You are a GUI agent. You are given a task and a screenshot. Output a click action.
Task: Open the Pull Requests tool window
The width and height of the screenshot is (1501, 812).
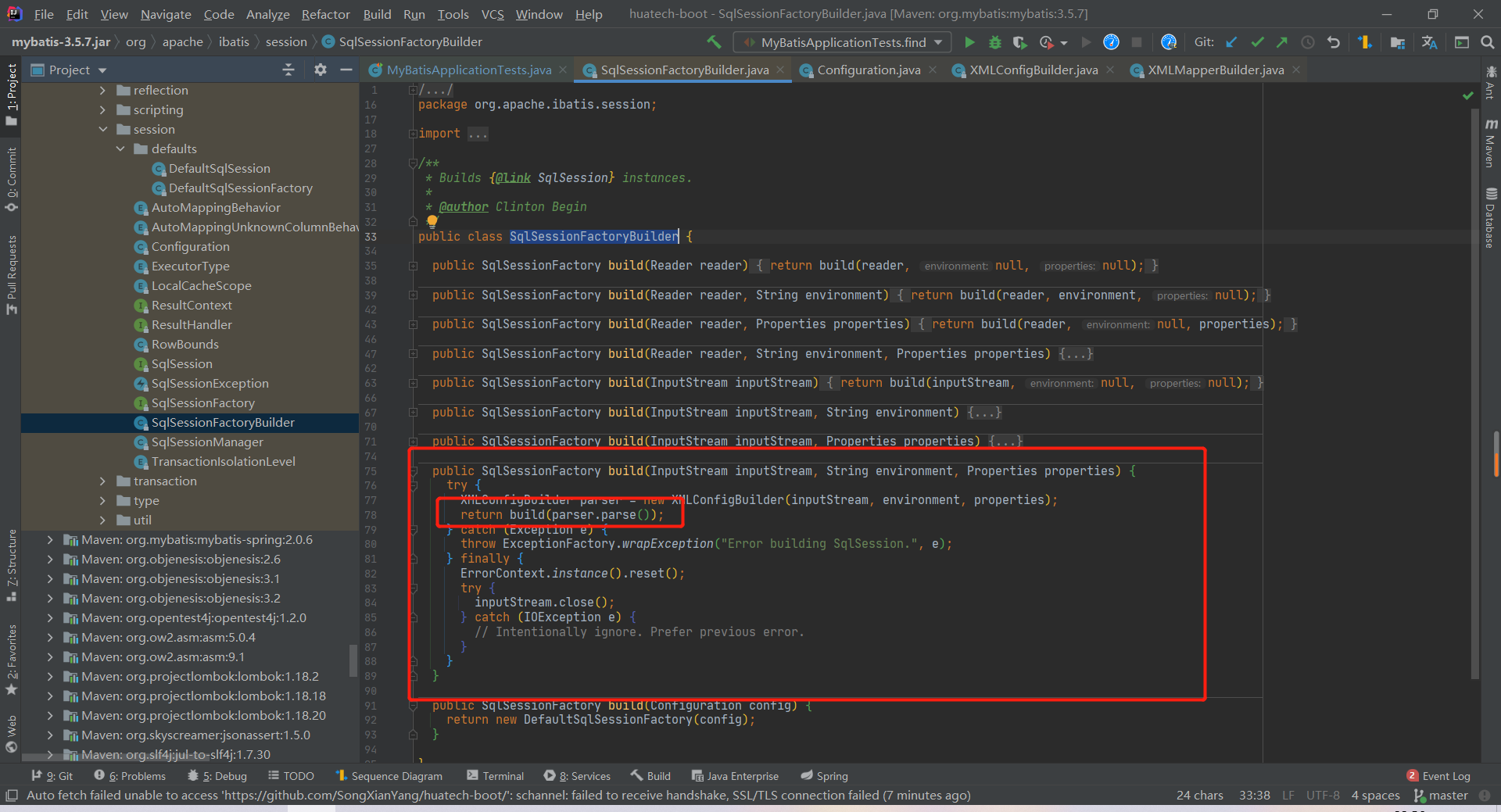[x=12, y=275]
